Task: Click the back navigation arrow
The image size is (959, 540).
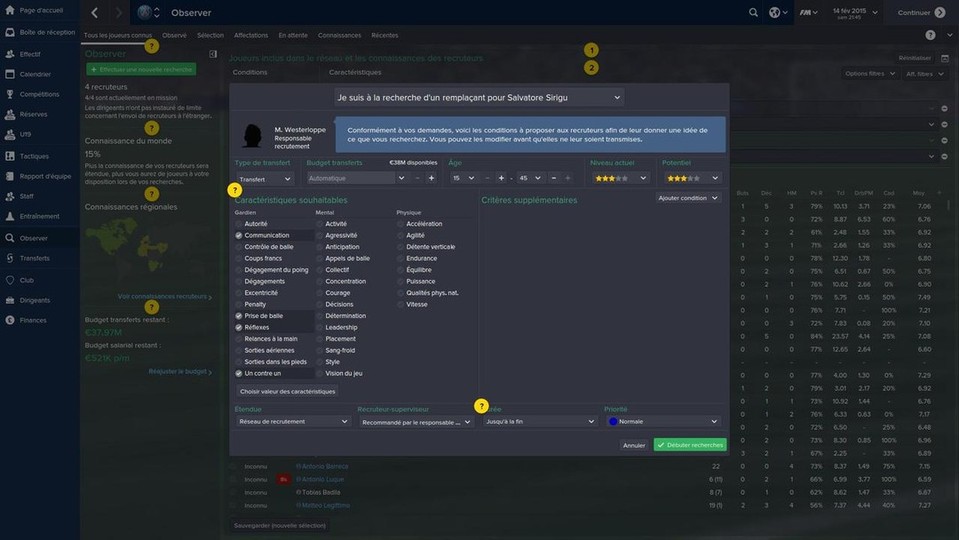Action: [x=95, y=13]
